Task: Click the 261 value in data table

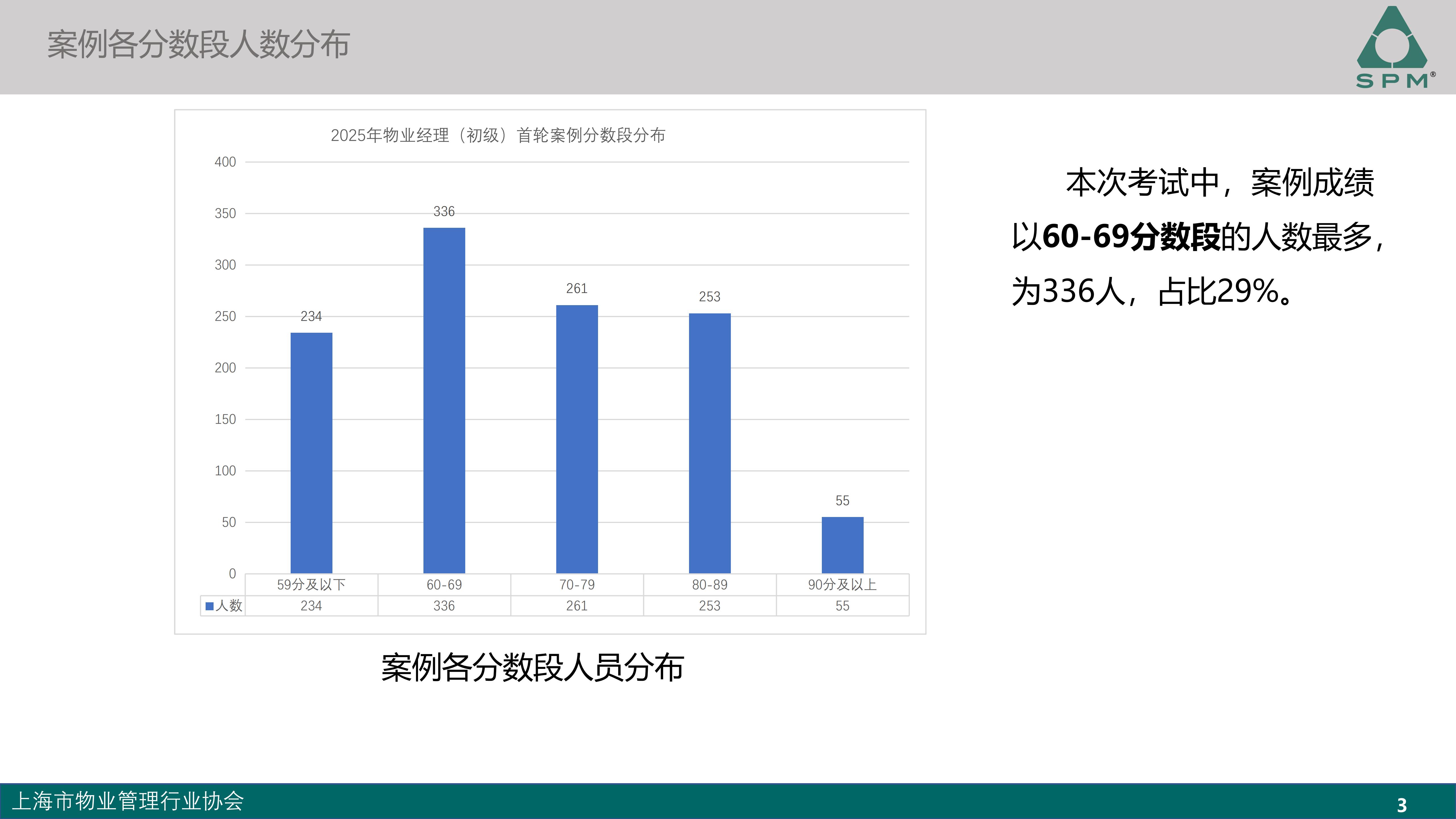Action: coord(576,606)
